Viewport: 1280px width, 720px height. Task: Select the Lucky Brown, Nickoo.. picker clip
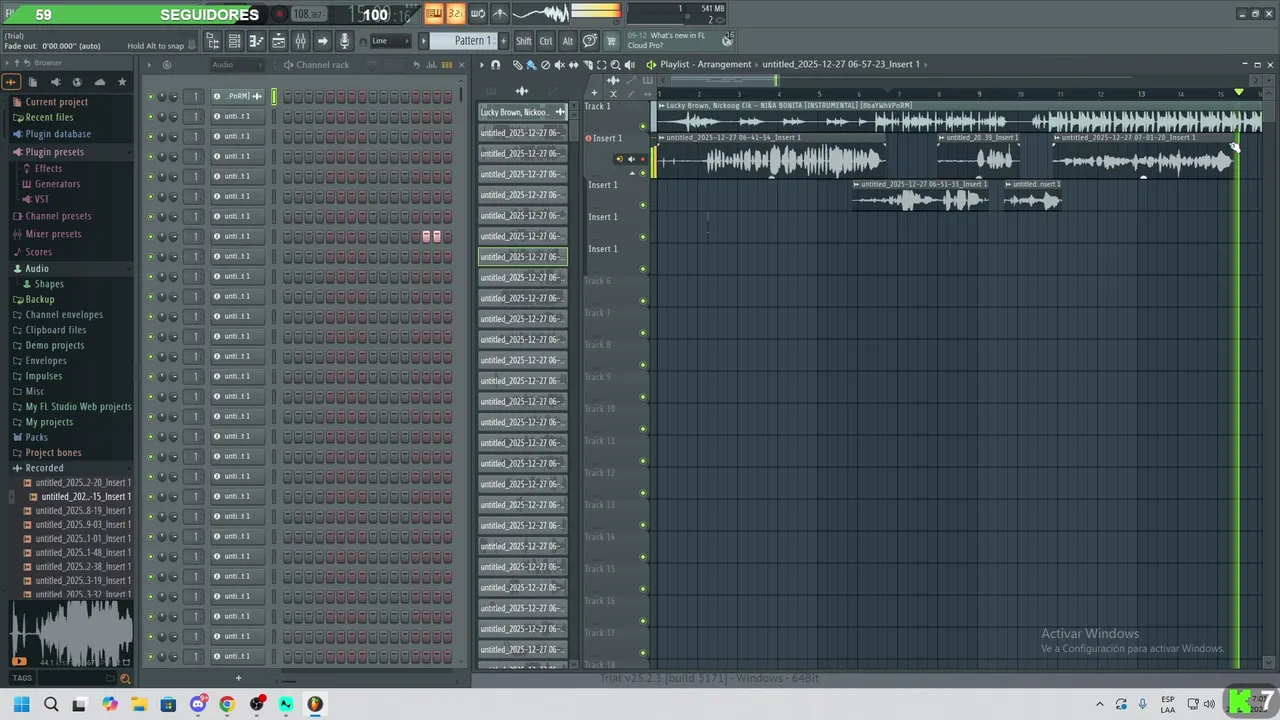(522, 112)
